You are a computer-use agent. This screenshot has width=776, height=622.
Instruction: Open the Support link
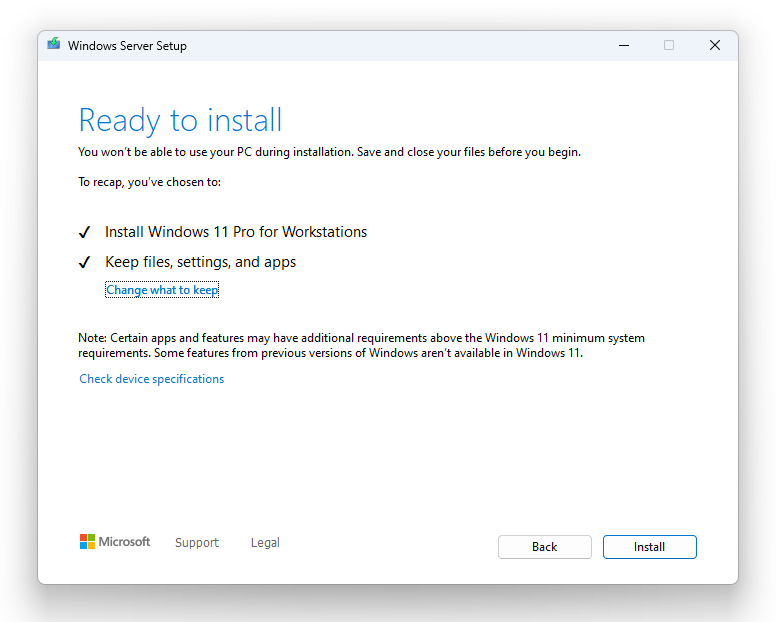[197, 542]
